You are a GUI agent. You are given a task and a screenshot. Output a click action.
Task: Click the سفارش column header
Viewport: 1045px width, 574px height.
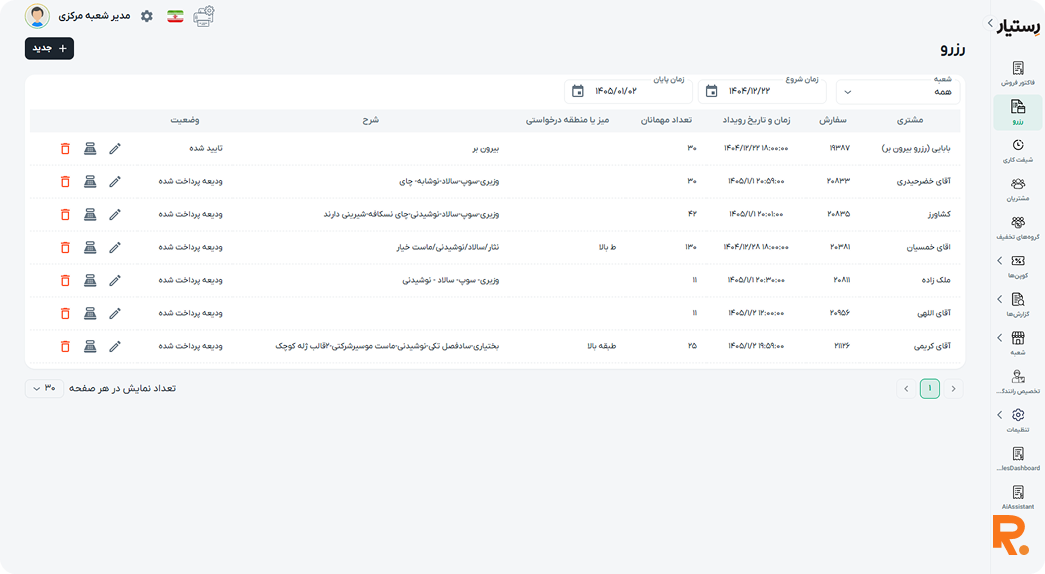(833, 120)
